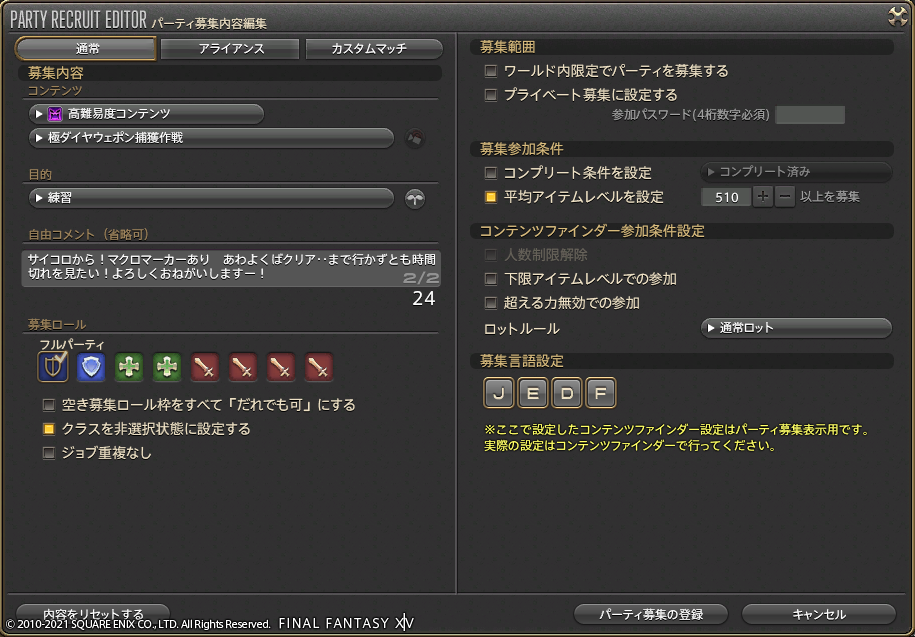Click the キャンセル button
Image resolution: width=915 pixels, height=637 pixels.
[819, 614]
